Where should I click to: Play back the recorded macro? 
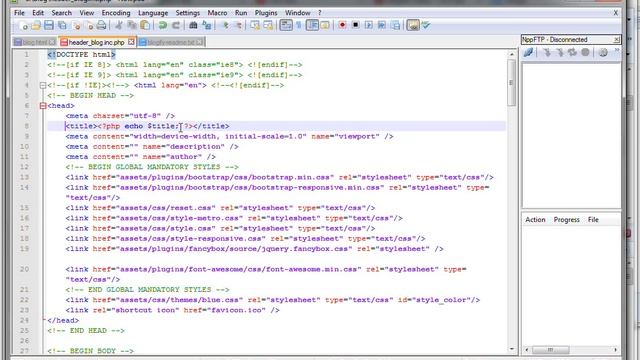point(369,25)
